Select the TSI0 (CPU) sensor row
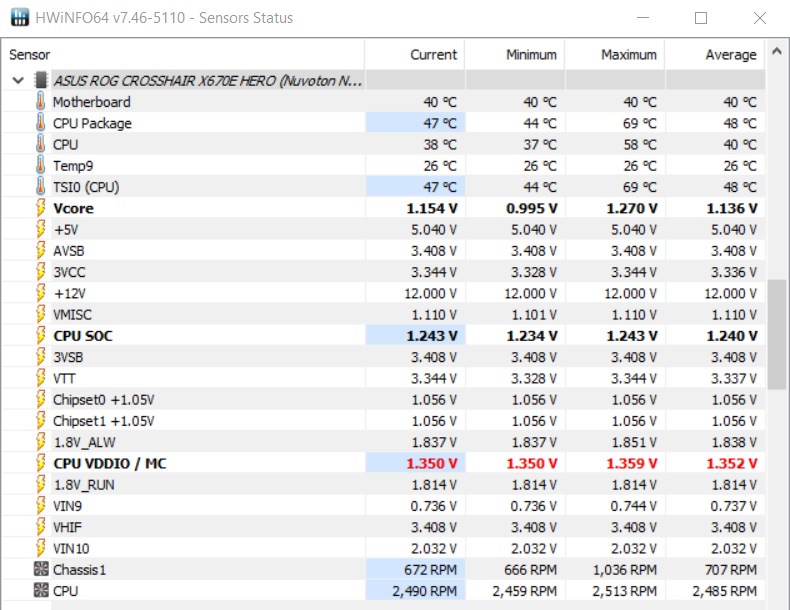 click(x=383, y=186)
